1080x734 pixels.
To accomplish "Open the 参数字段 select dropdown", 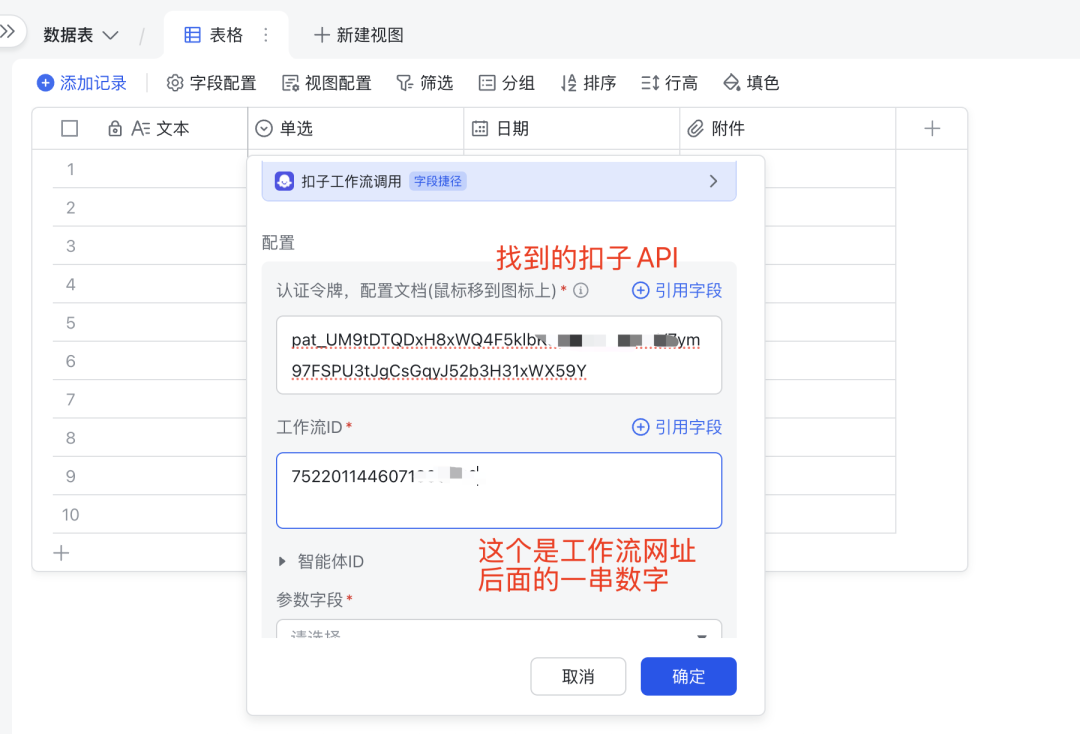I will click(x=499, y=629).
